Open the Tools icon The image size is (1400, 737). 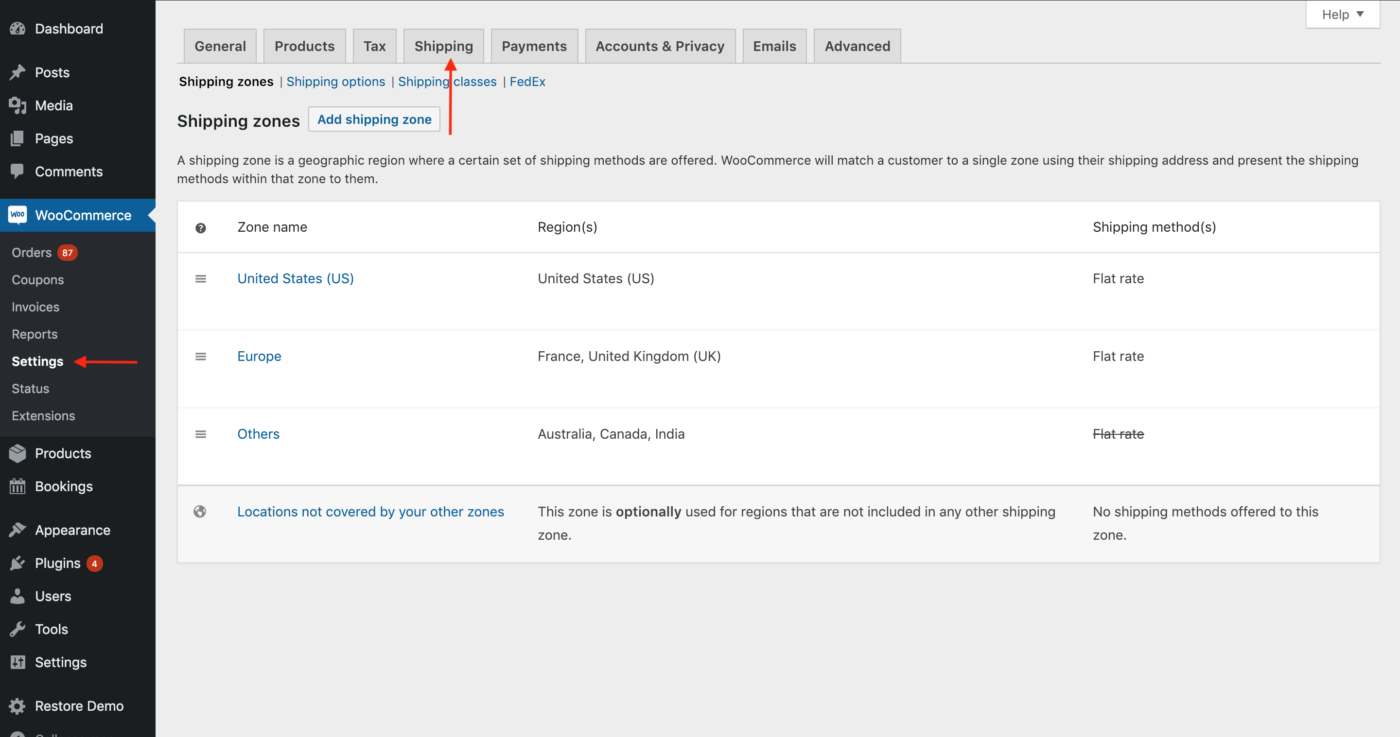[x=18, y=628]
